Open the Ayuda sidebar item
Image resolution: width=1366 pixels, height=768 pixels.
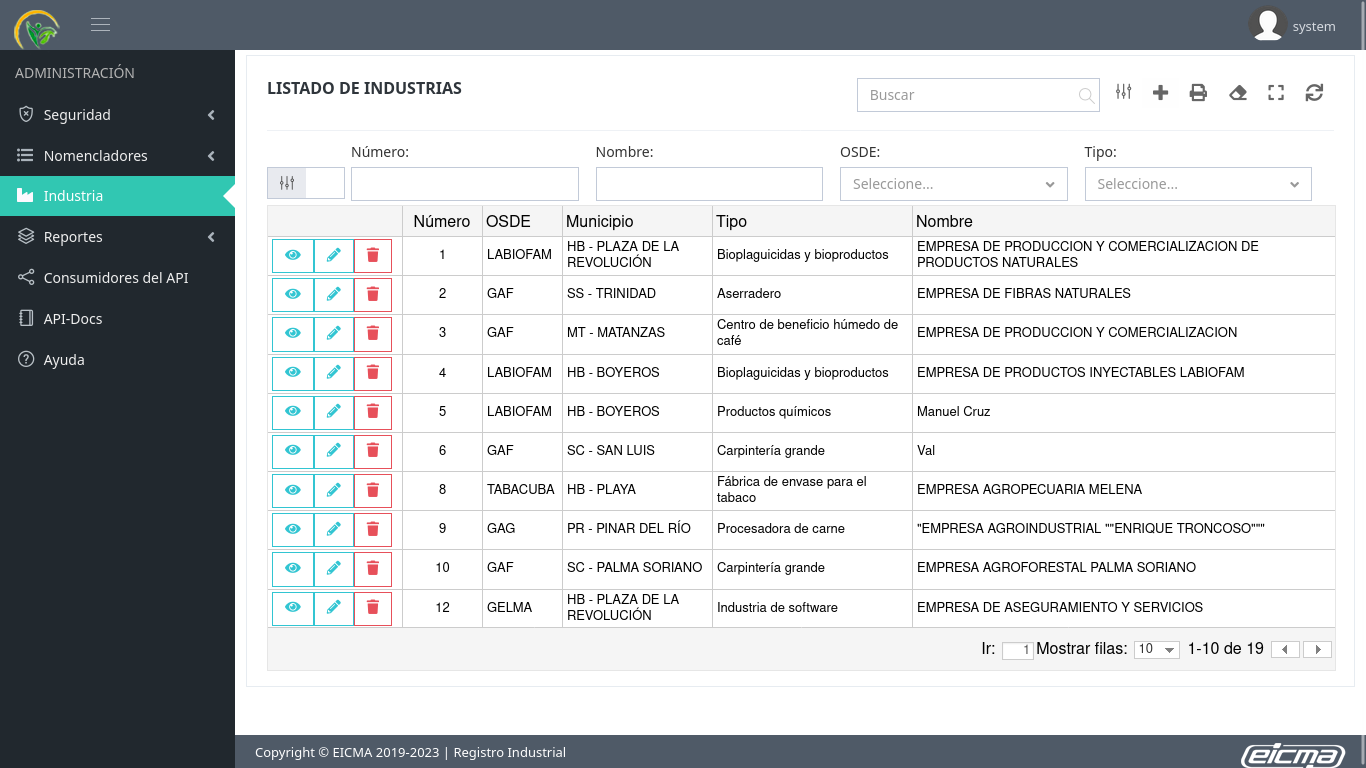tap(64, 360)
